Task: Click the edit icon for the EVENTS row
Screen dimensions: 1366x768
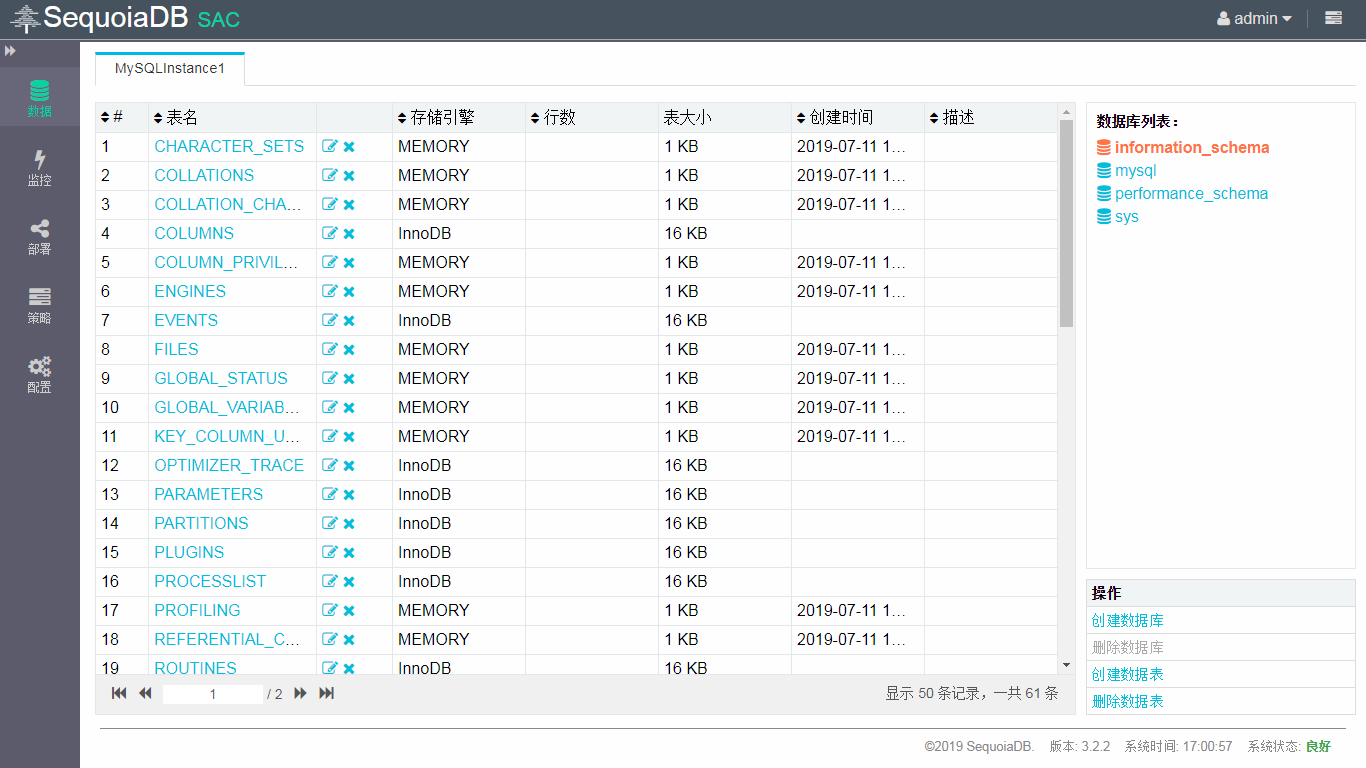Action: pyautogui.click(x=330, y=321)
